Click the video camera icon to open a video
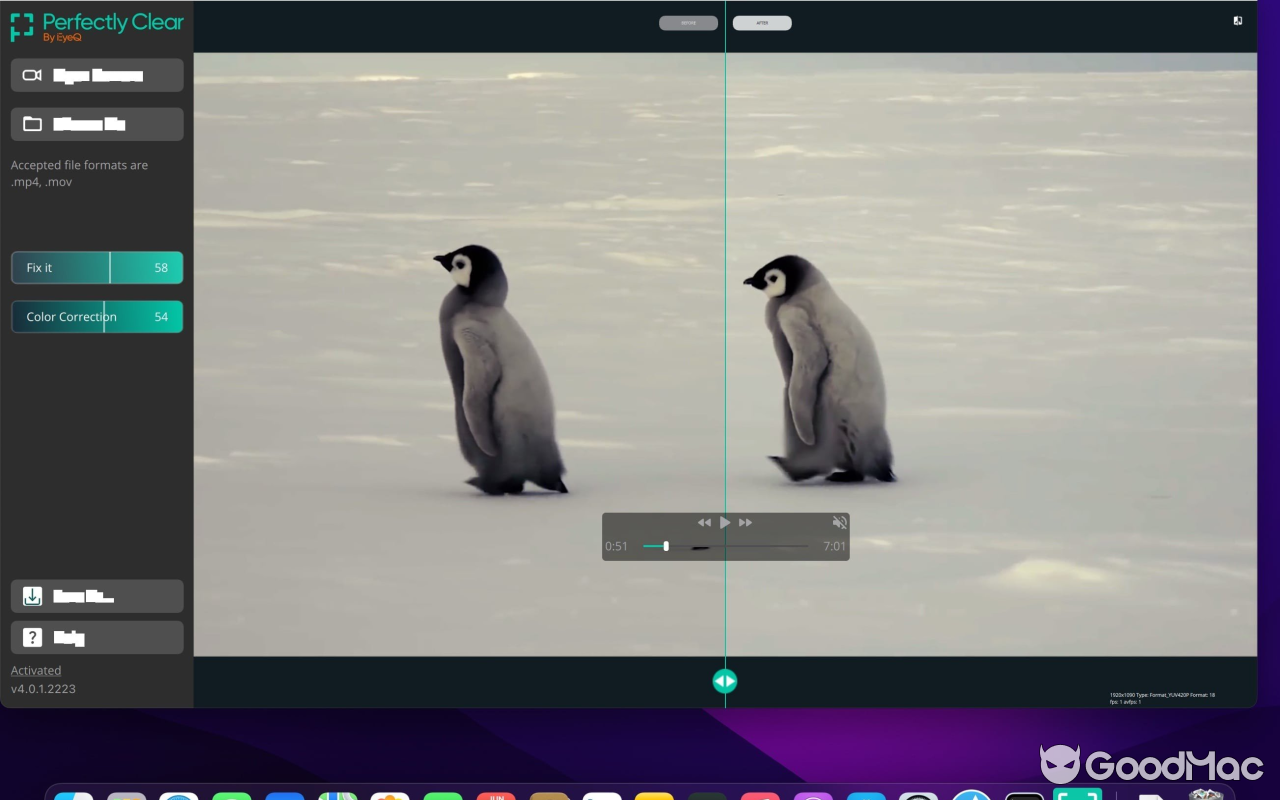Image resolution: width=1280 pixels, height=800 pixels. click(x=33, y=74)
